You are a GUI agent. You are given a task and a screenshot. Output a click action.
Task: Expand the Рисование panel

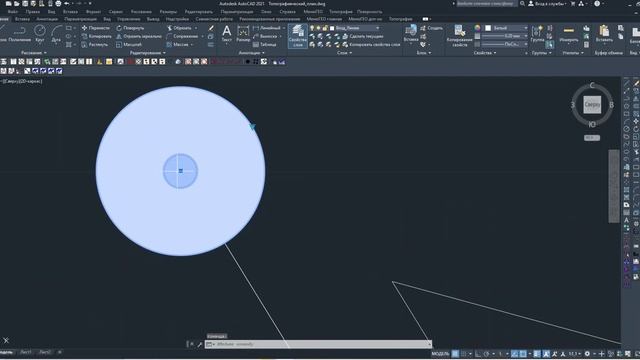[x=33, y=53]
